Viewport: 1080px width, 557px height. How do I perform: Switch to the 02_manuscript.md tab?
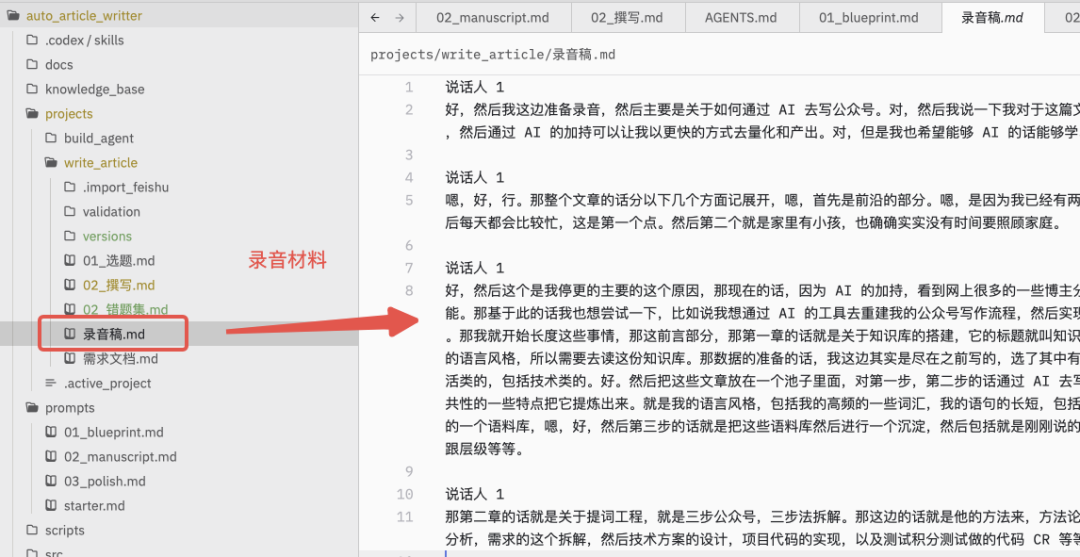point(492,18)
